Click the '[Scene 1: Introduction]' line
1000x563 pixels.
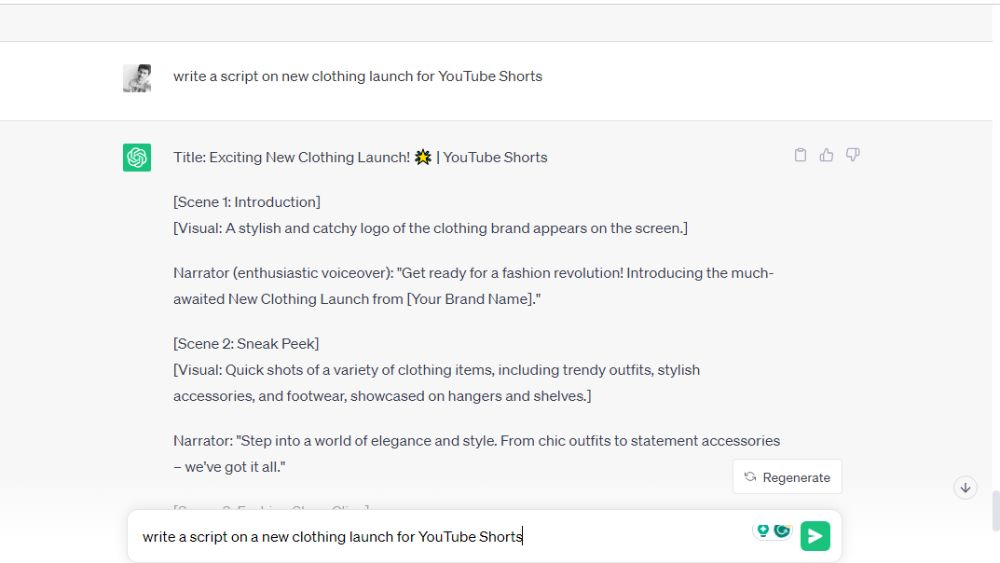[x=247, y=202]
